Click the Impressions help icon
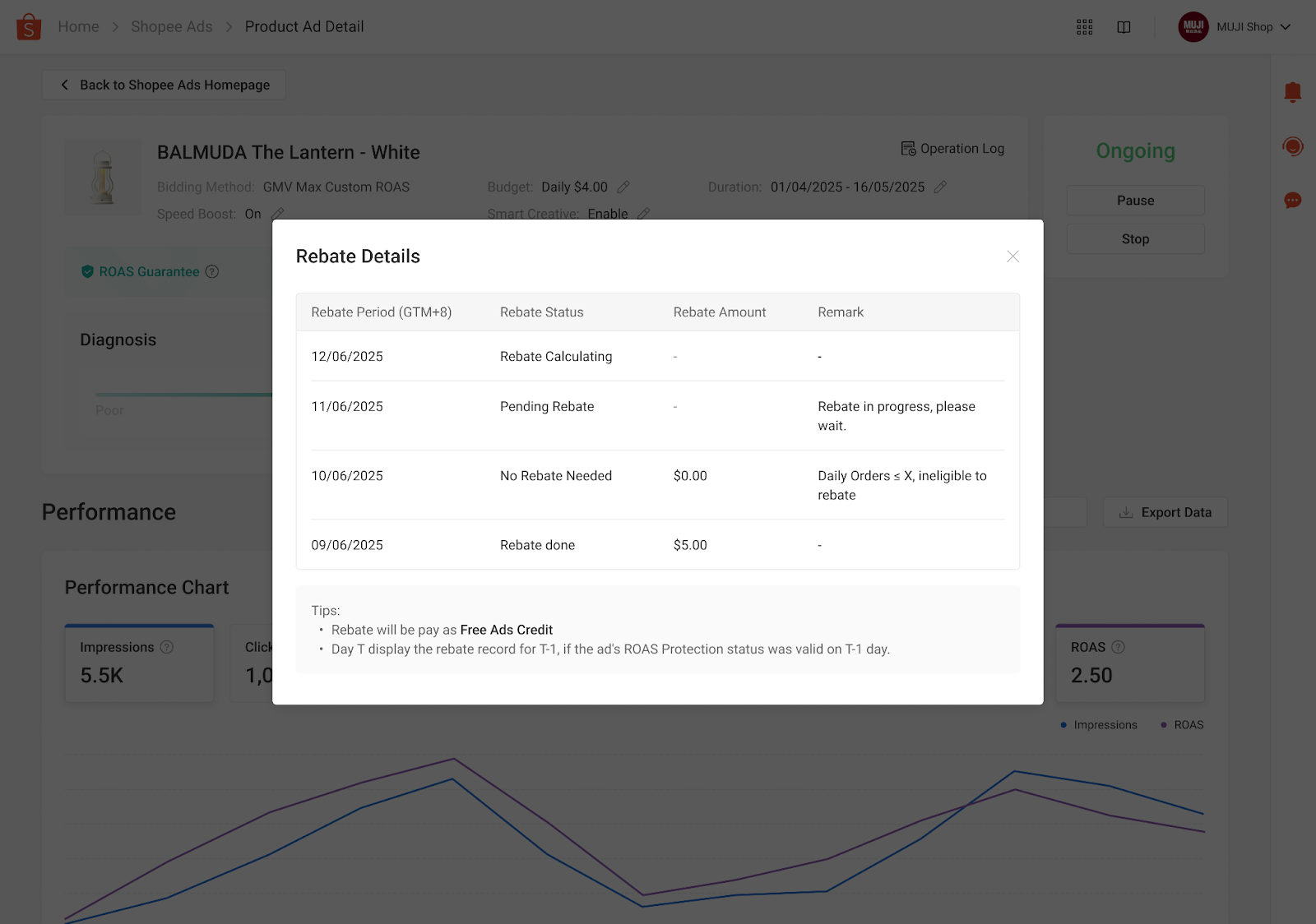The height and width of the screenshot is (924, 1316). [167, 647]
